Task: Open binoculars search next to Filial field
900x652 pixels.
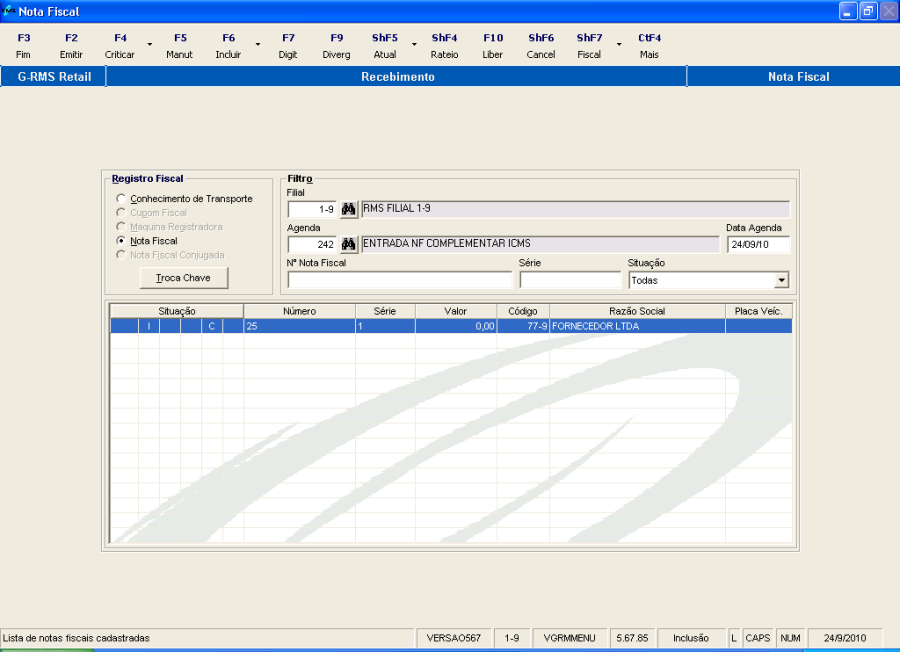Action: point(348,209)
